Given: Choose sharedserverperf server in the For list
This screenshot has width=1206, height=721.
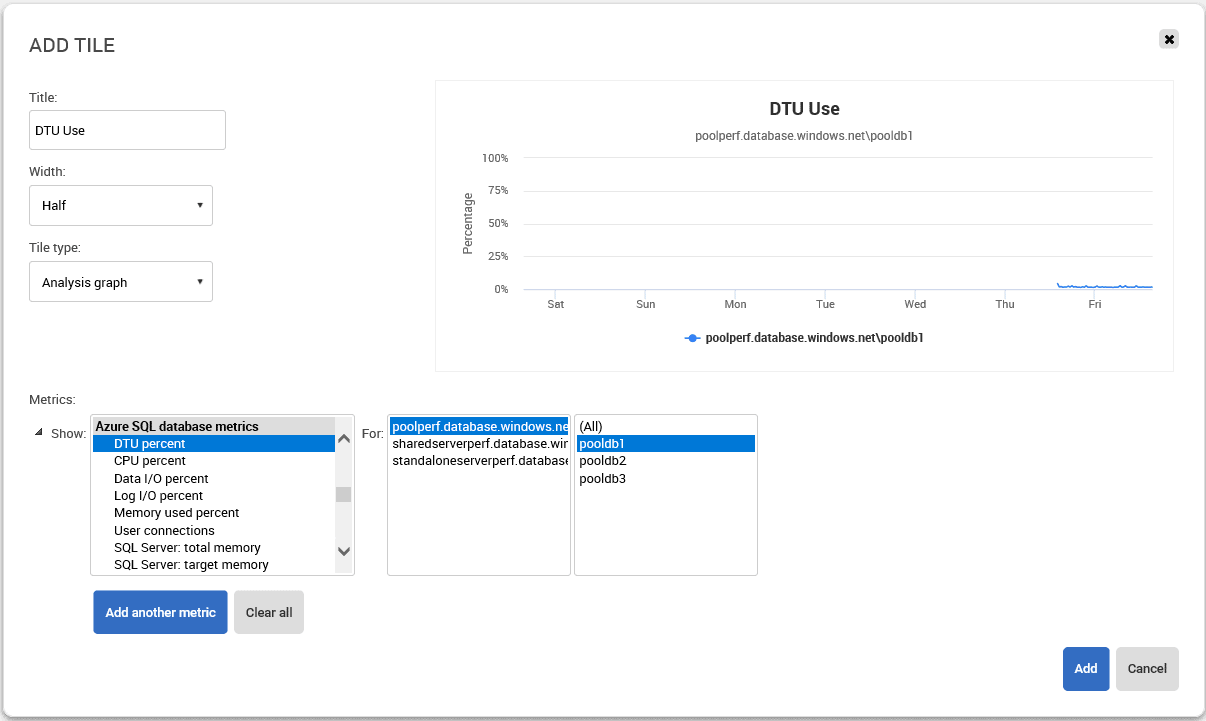Looking at the screenshot, I should (479, 444).
